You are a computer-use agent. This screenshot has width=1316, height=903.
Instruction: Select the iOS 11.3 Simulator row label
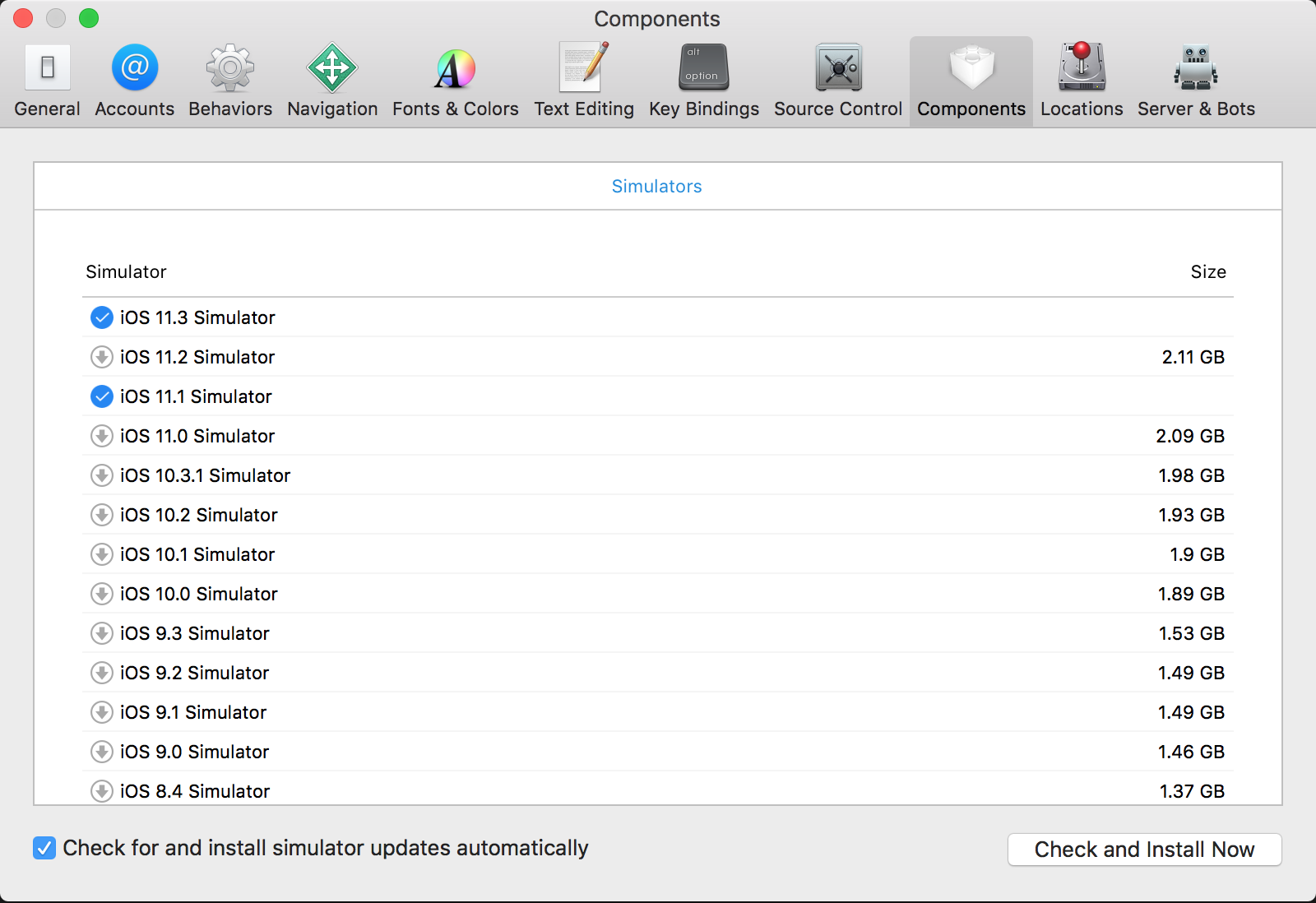[197, 317]
